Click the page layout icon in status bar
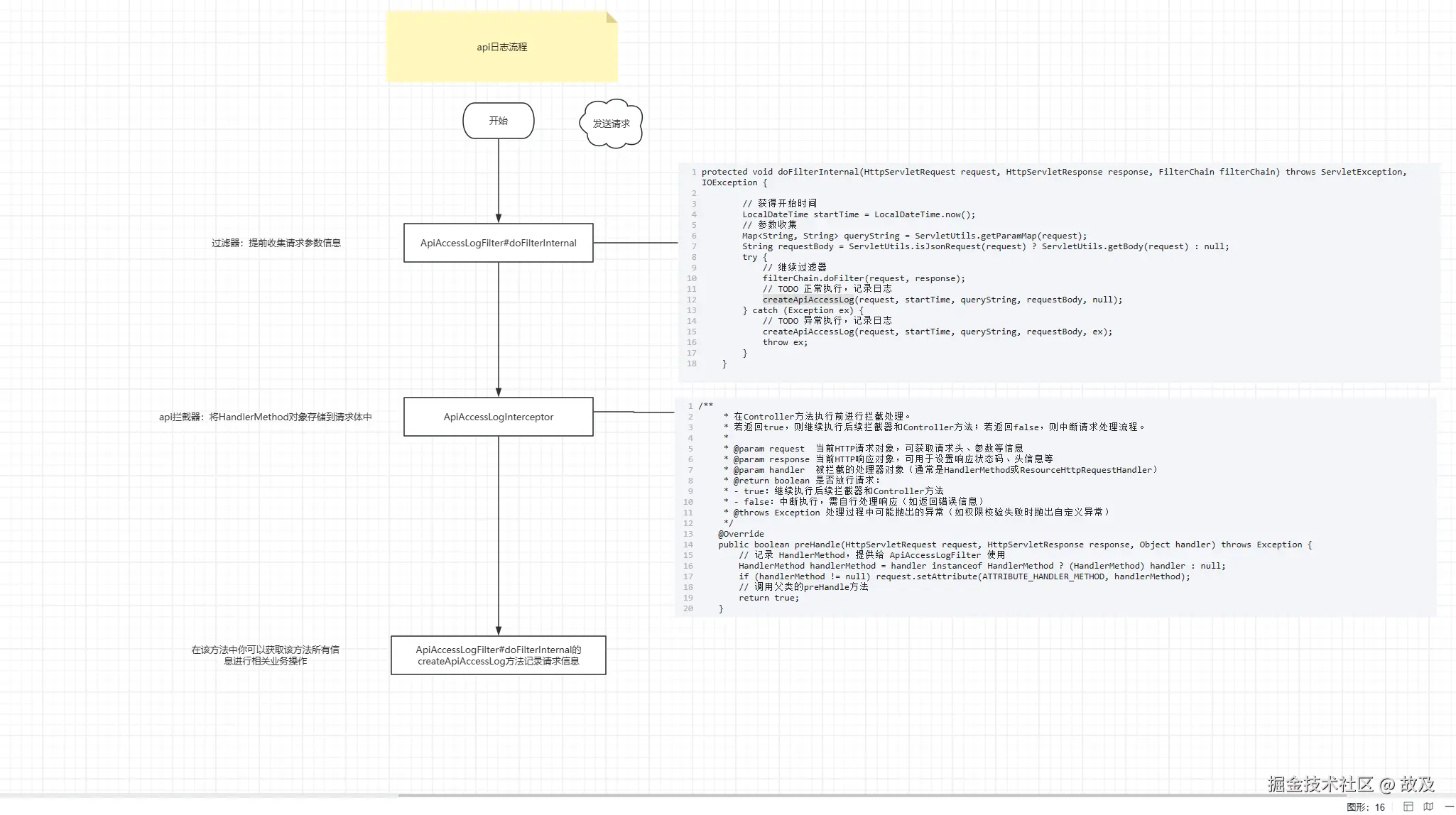The image size is (1456, 815). [1408, 806]
